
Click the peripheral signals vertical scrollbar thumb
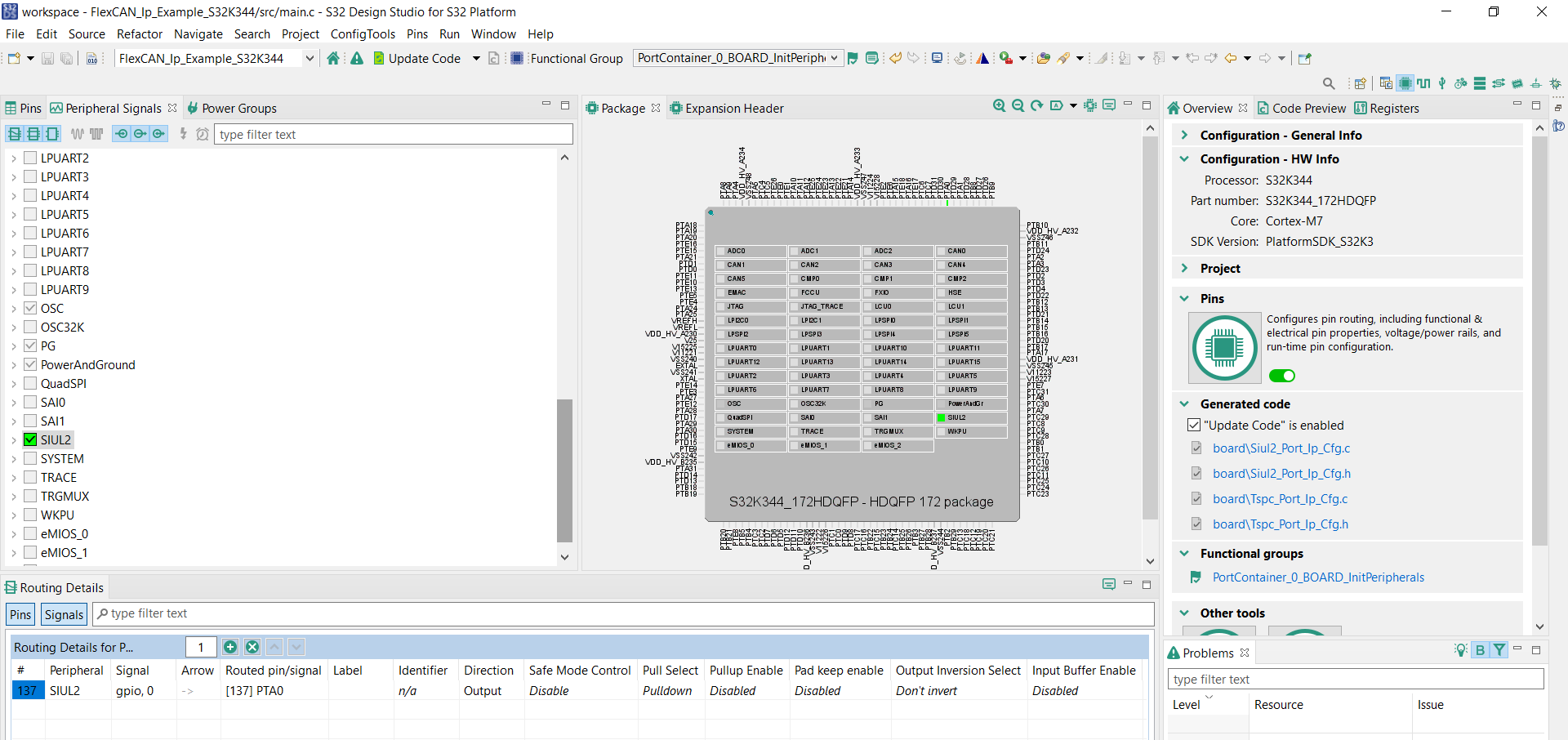(564, 470)
